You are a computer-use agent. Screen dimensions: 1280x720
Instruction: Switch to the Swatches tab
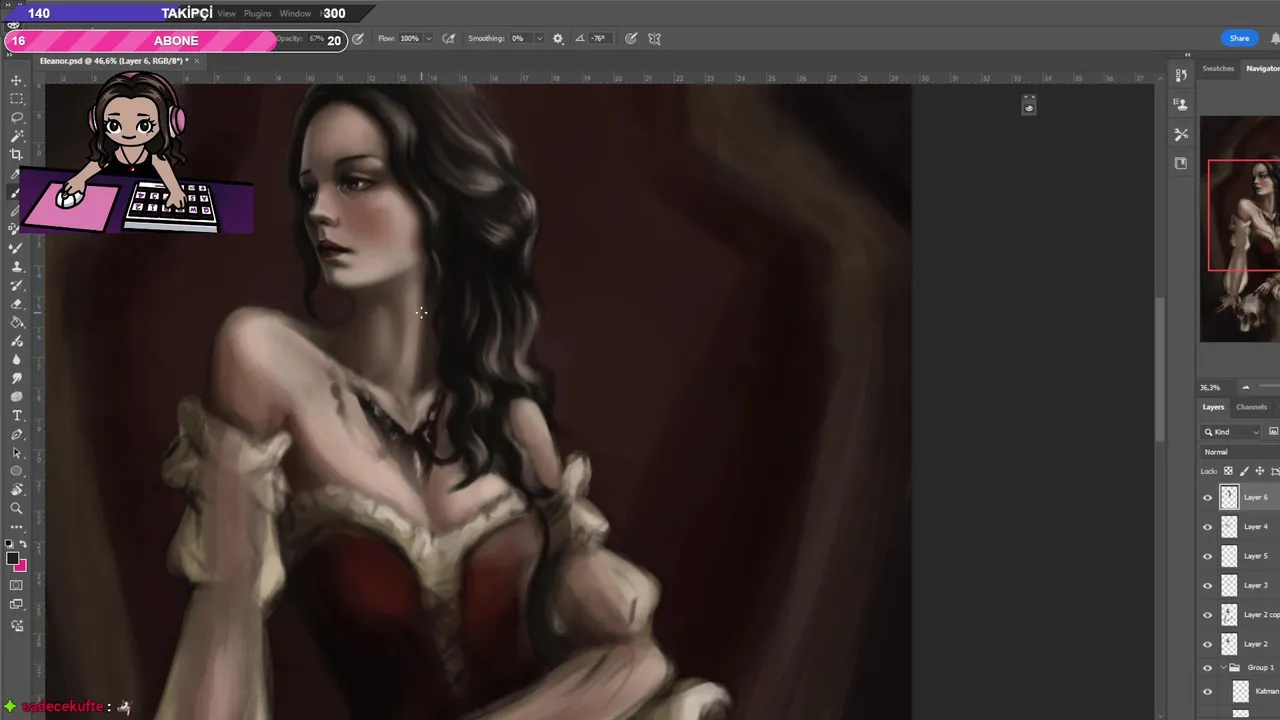[1218, 68]
